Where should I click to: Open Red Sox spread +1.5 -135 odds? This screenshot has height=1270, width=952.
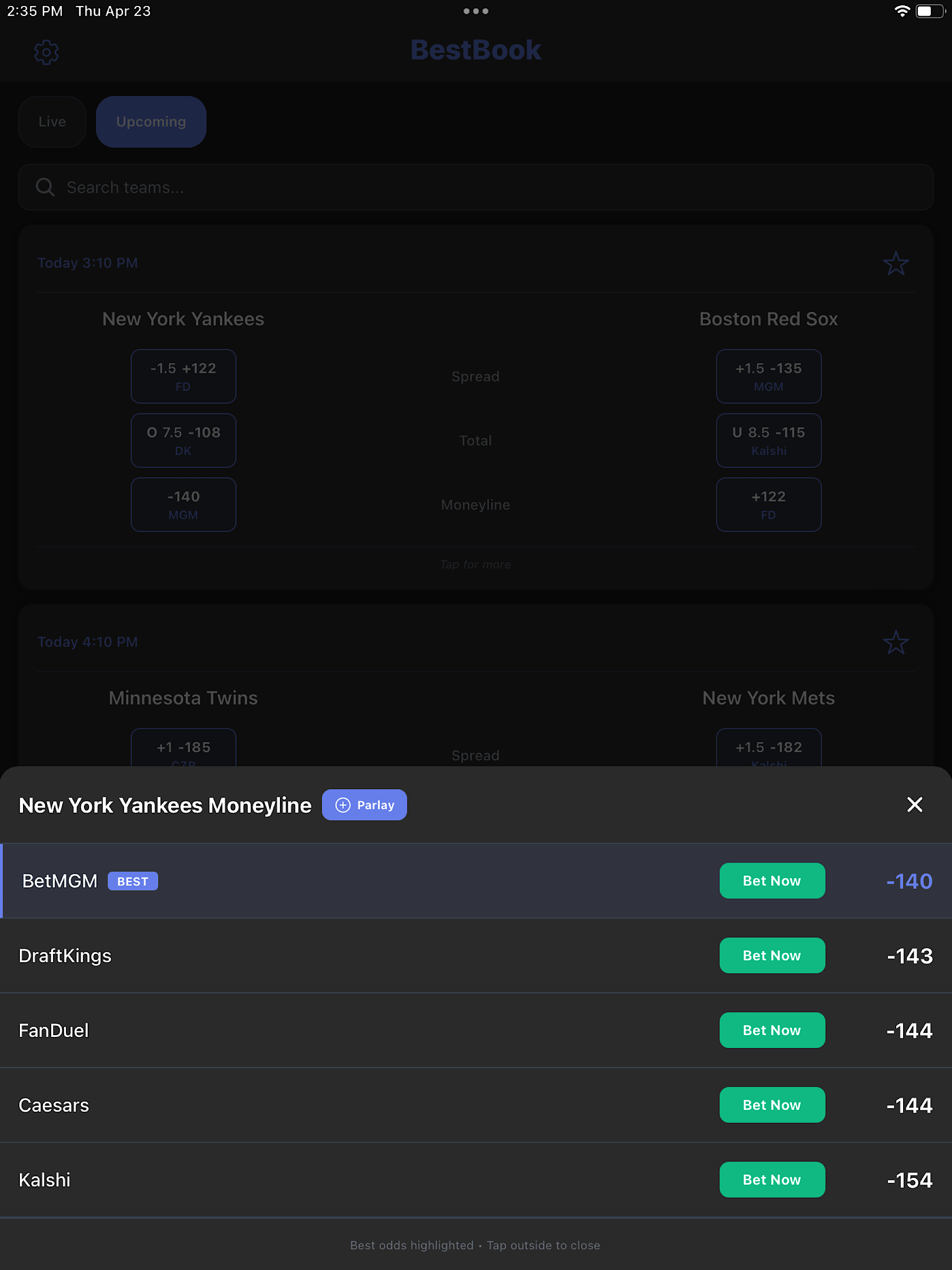click(768, 376)
